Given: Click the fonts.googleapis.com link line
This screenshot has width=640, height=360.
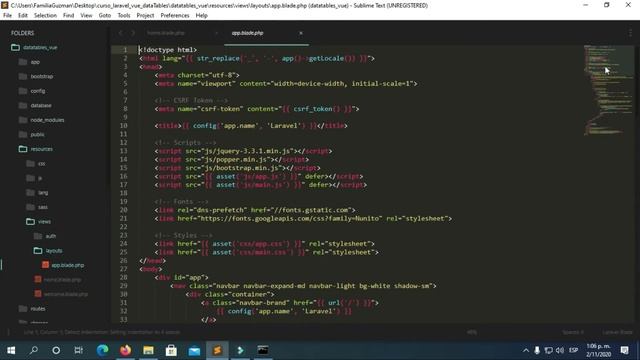Looking at the screenshot, I should (303, 218).
